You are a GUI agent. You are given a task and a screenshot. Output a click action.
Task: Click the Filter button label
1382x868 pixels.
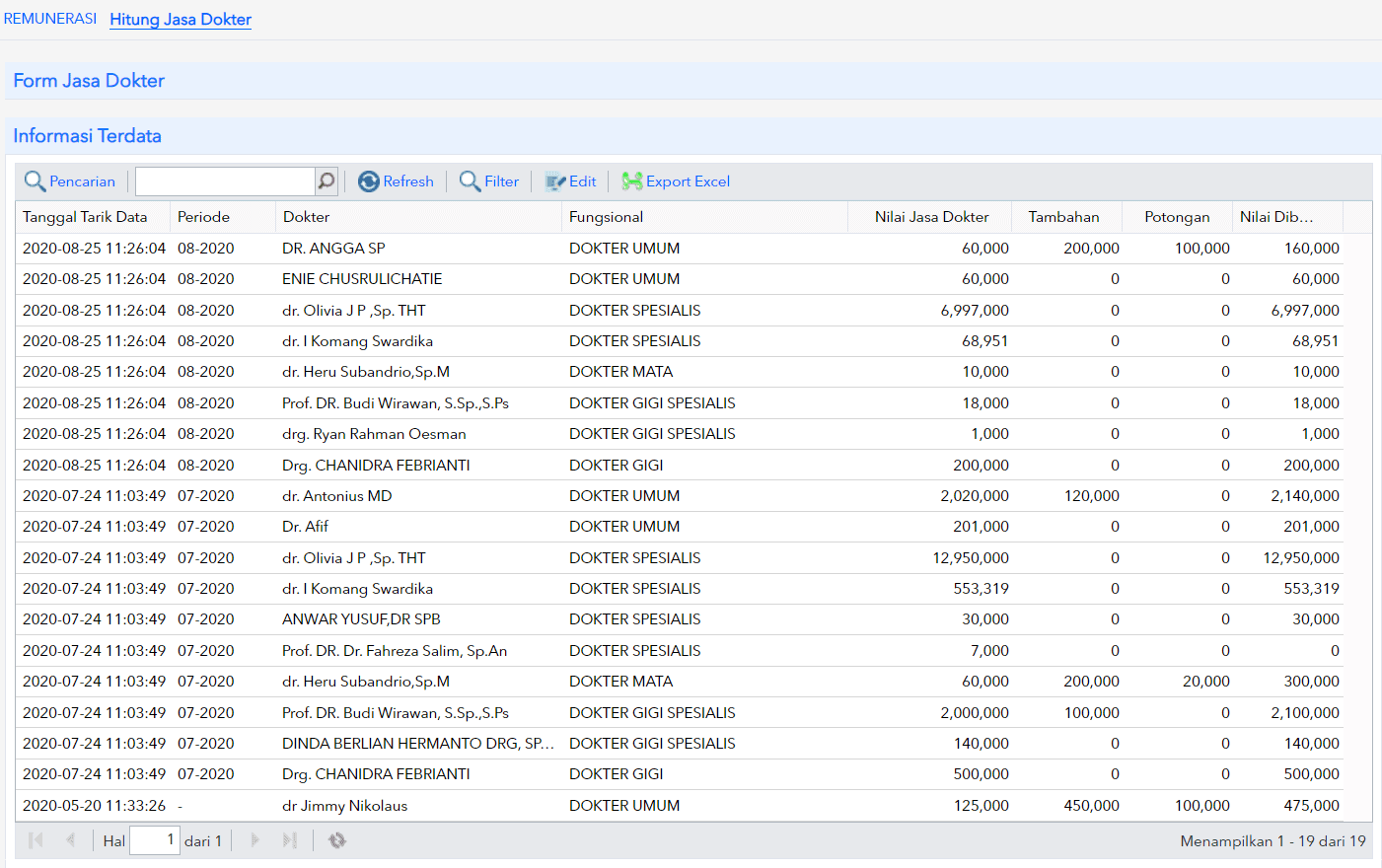click(501, 181)
